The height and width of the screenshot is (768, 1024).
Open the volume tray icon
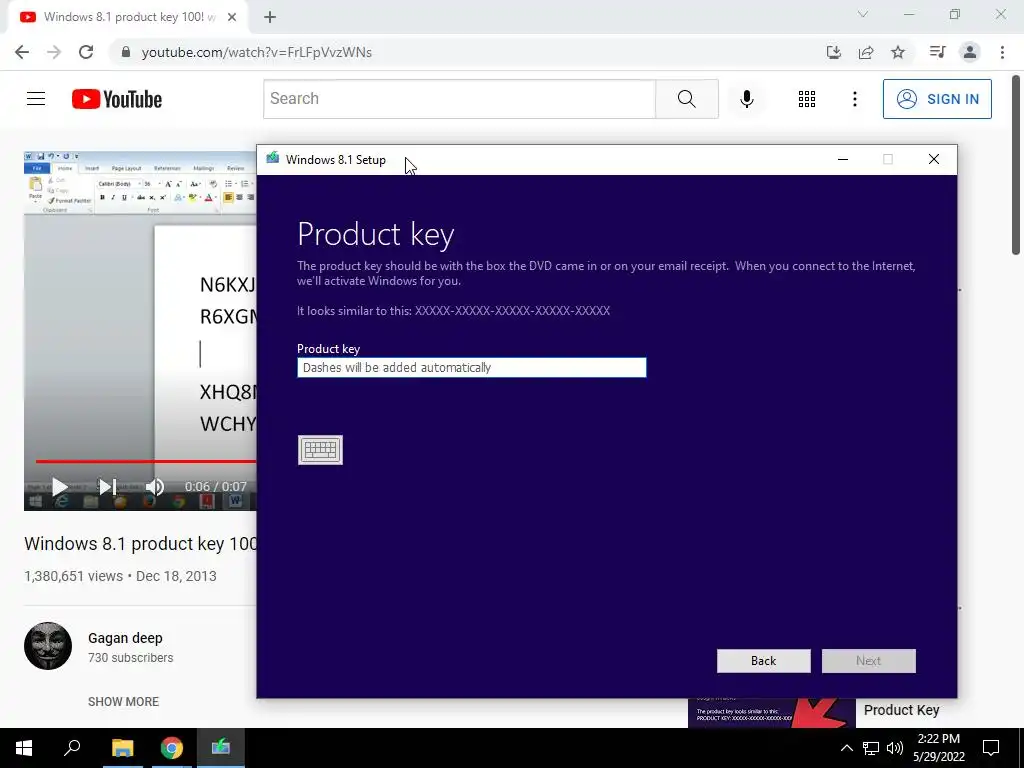point(895,748)
